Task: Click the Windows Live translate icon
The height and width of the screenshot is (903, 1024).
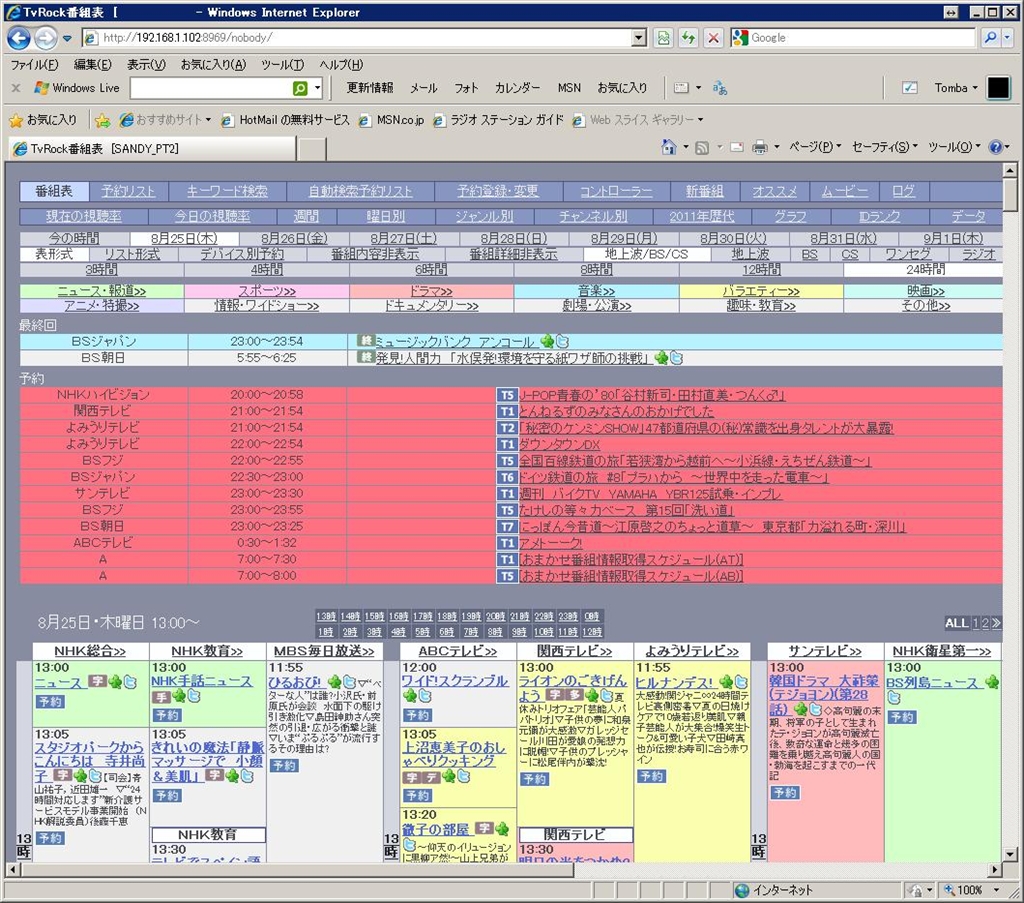Action: pyautogui.click(x=720, y=88)
